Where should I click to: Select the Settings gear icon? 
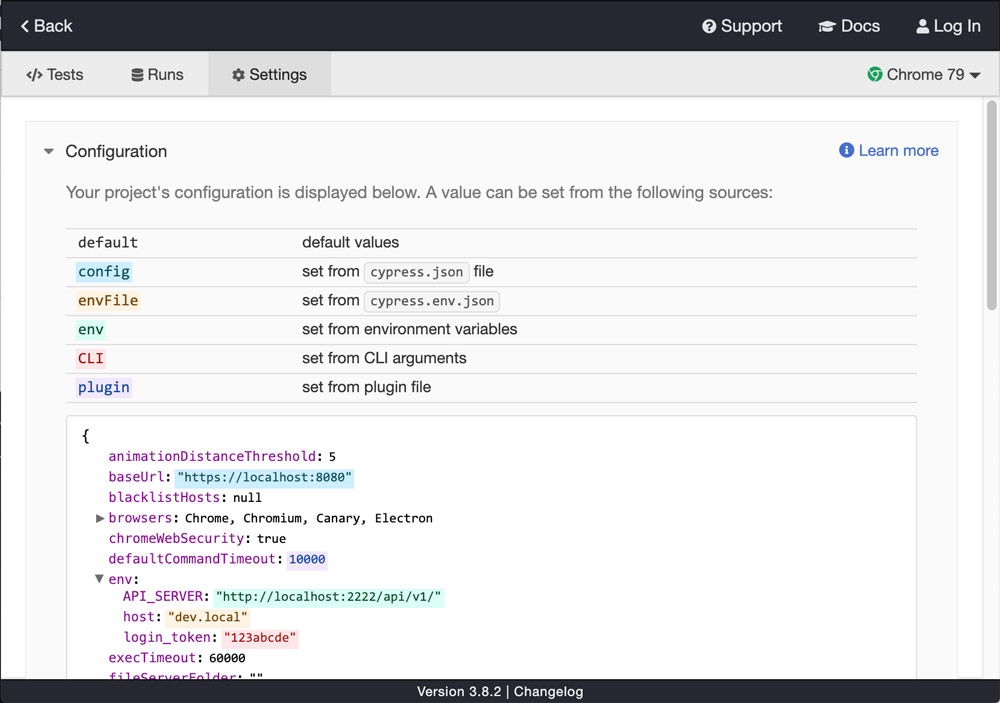[x=237, y=74]
